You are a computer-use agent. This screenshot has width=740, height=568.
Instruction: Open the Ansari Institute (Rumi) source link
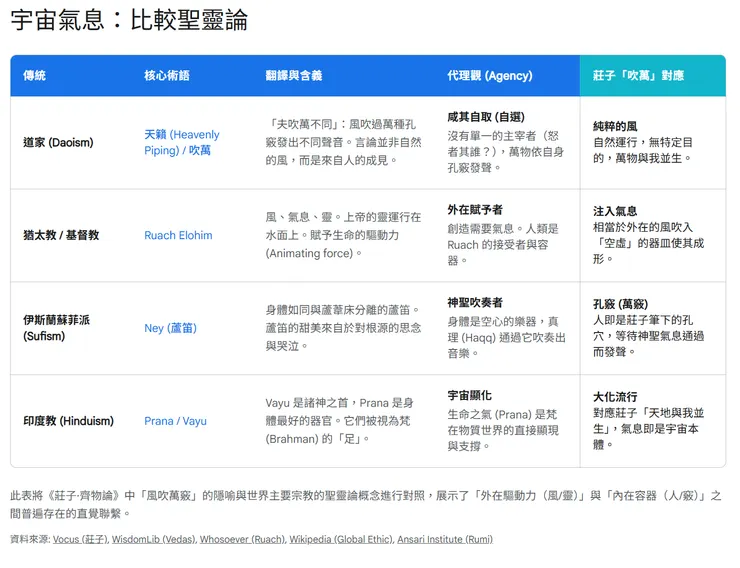click(445, 539)
